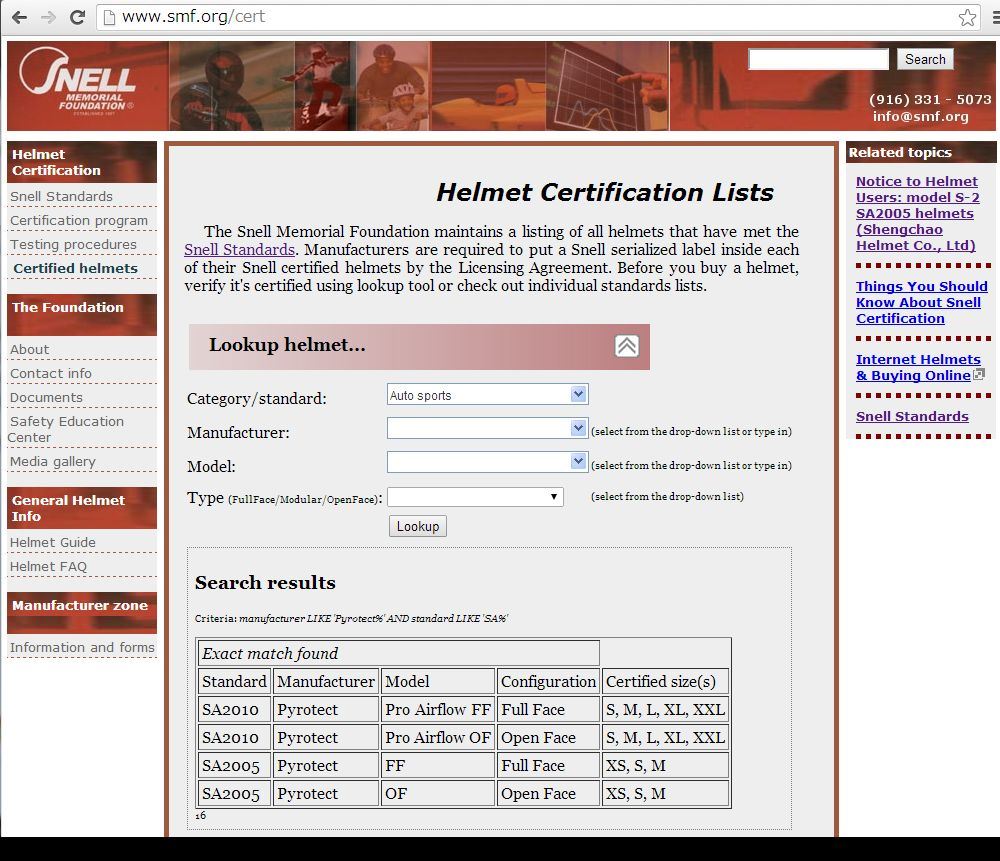Go forward with the browser arrow
Screen dimensions: 1000x861
tap(48, 17)
